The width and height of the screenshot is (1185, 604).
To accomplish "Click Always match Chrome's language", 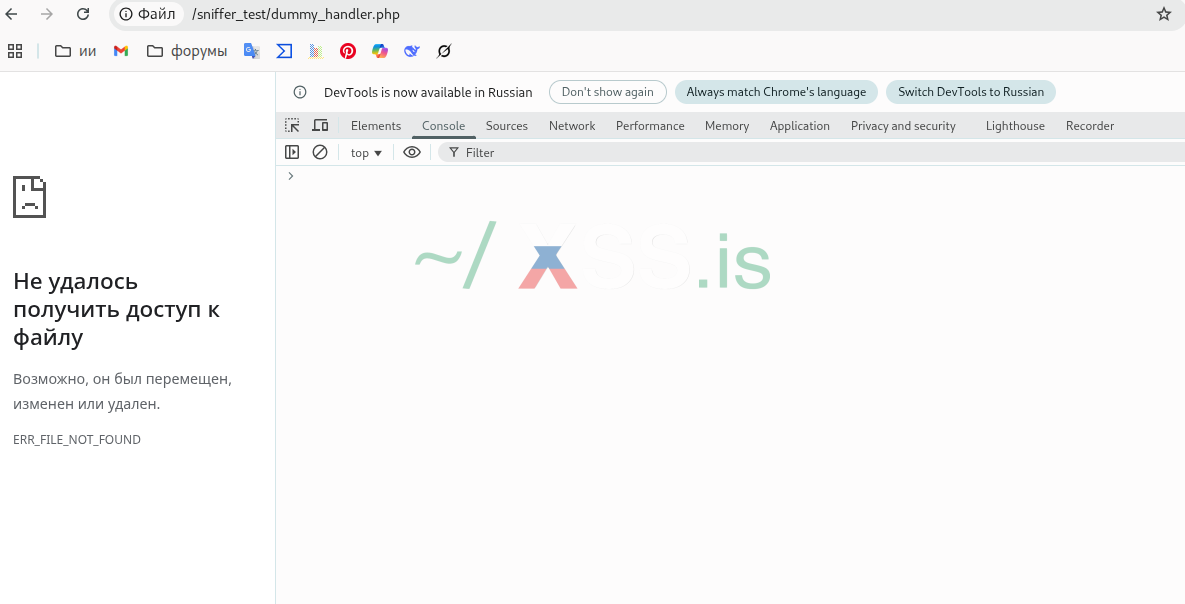I will click(x=776, y=92).
